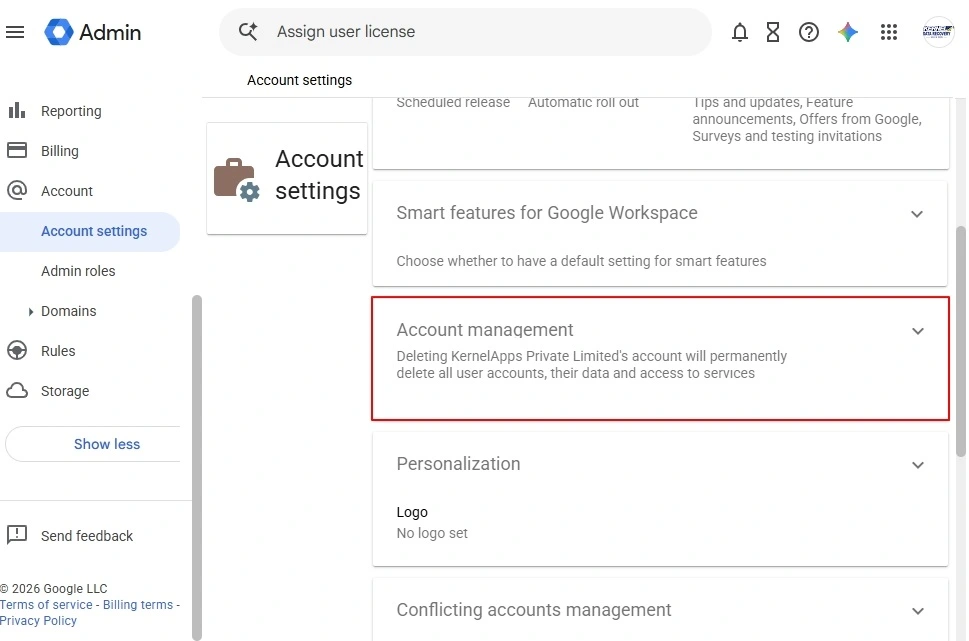
Task: Click the Account management heading
Action: pyautogui.click(x=484, y=330)
